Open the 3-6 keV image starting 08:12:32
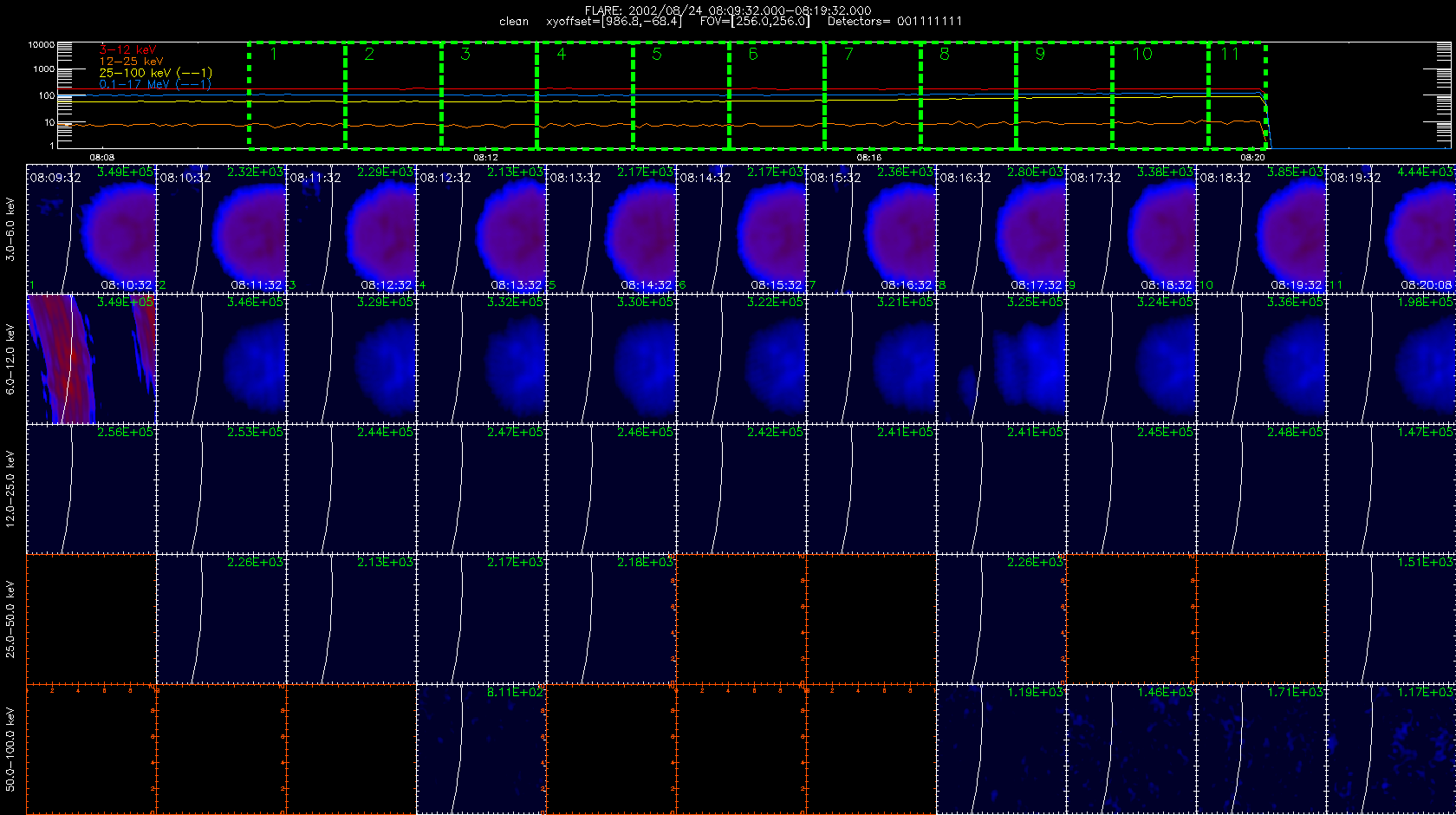 point(481,229)
